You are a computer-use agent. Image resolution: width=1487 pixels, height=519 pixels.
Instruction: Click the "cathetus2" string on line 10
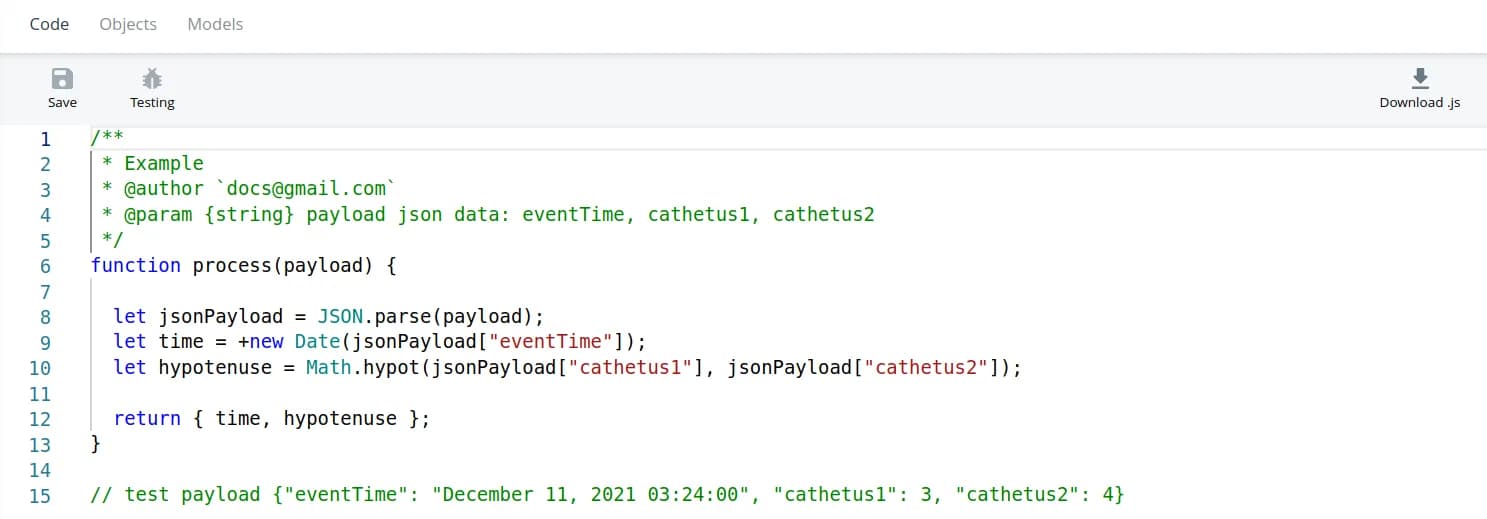(x=931, y=368)
